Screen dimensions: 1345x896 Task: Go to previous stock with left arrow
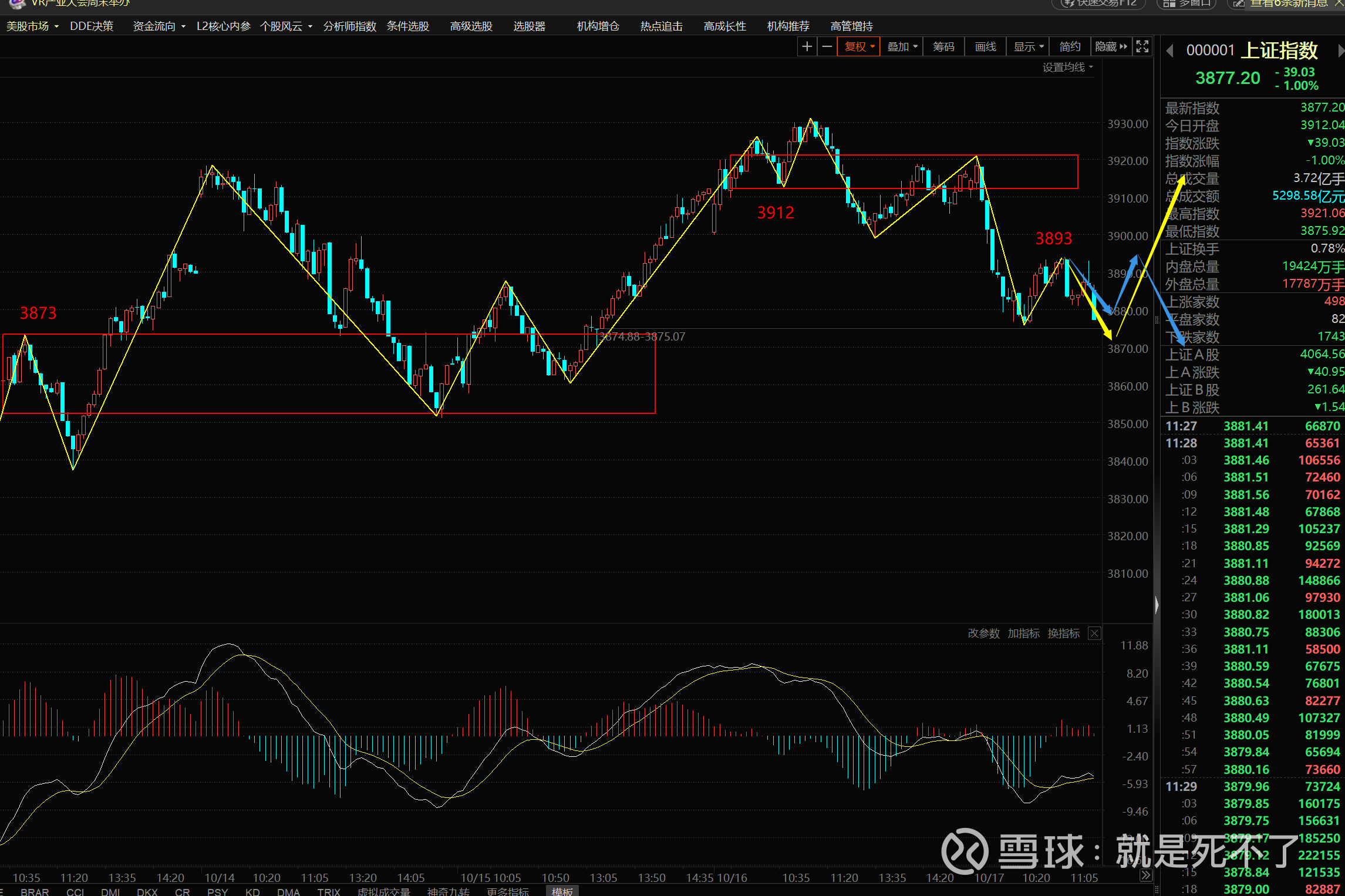(x=1169, y=51)
